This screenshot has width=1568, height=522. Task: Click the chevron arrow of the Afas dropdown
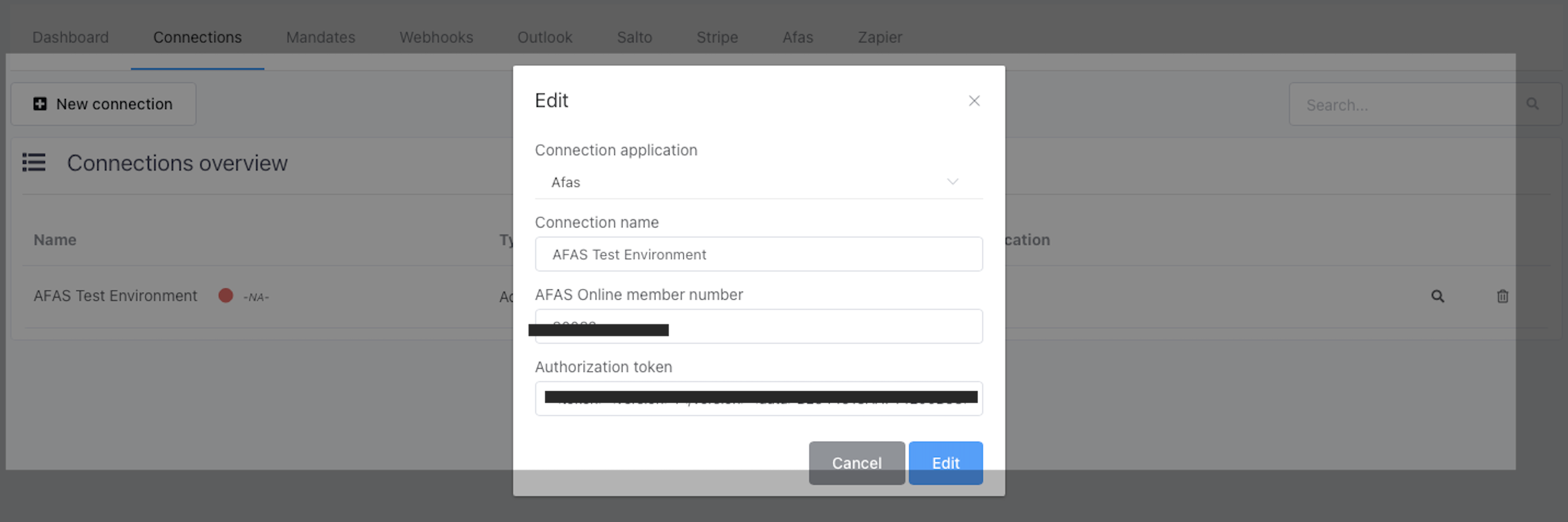tap(952, 181)
